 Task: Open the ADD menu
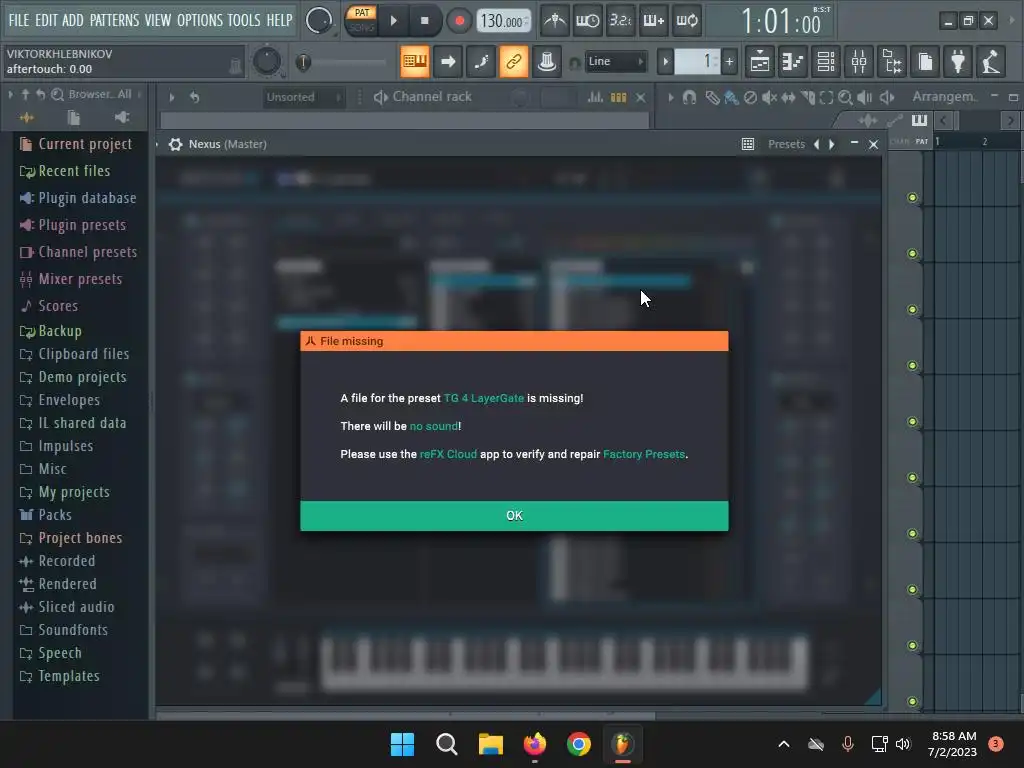(72, 20)
